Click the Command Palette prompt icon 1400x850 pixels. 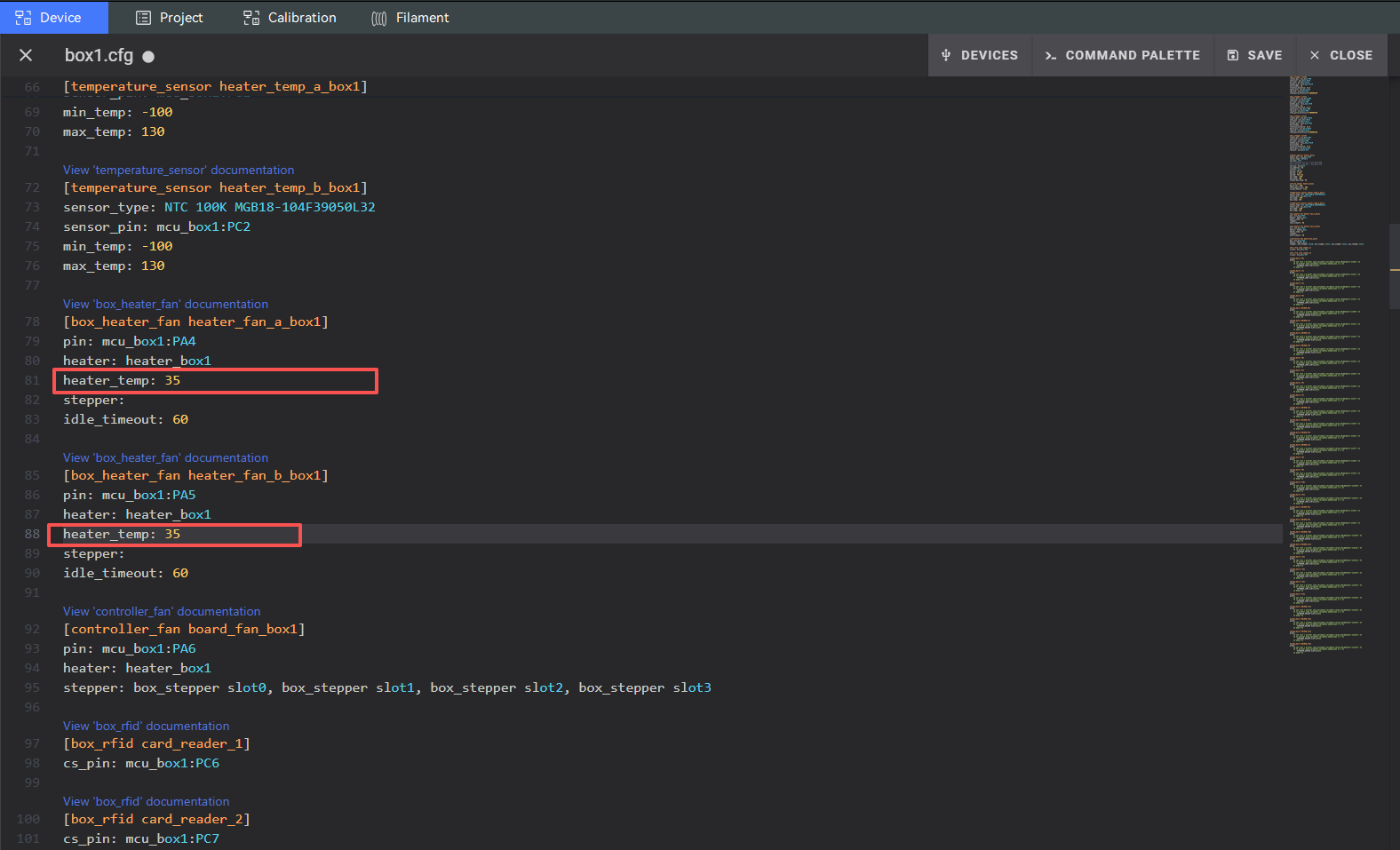pyautogui.click(x=1051, y=55)
